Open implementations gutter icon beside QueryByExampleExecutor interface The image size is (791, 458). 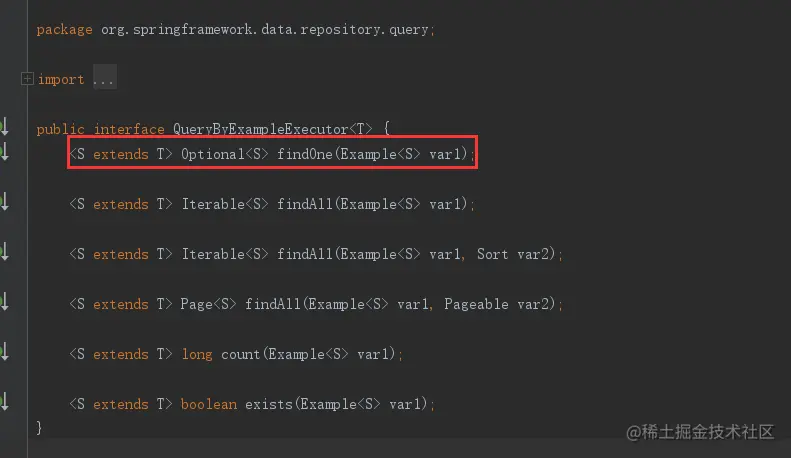5,127
